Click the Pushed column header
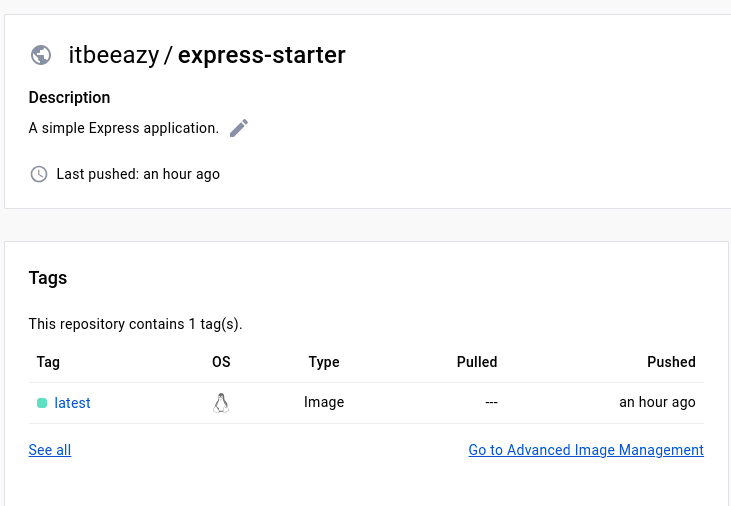The height and width of the screenshot is (506, 731). [x=671, y=362]
